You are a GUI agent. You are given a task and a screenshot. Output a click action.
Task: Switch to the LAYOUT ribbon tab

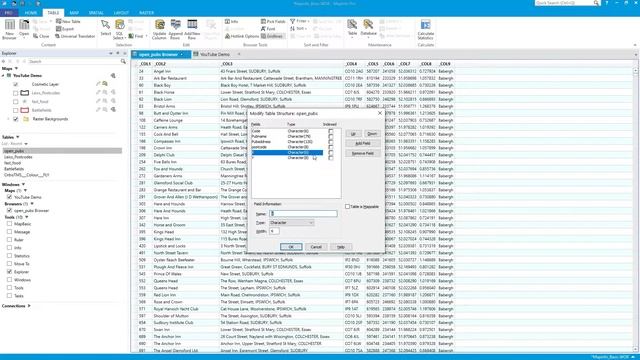point(121,13)
